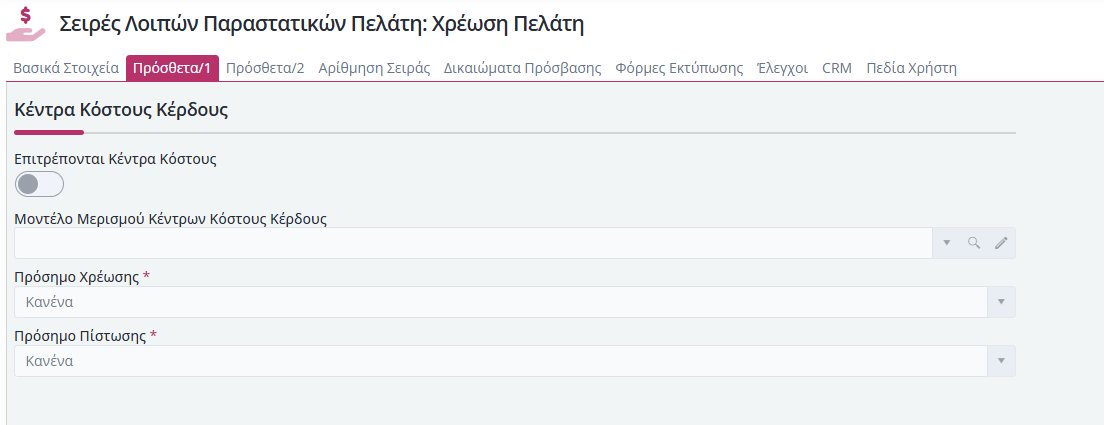Open the Πρόσθετα/2 tab
Viewport: 1104px width, 425px height.
click(265, 68)
